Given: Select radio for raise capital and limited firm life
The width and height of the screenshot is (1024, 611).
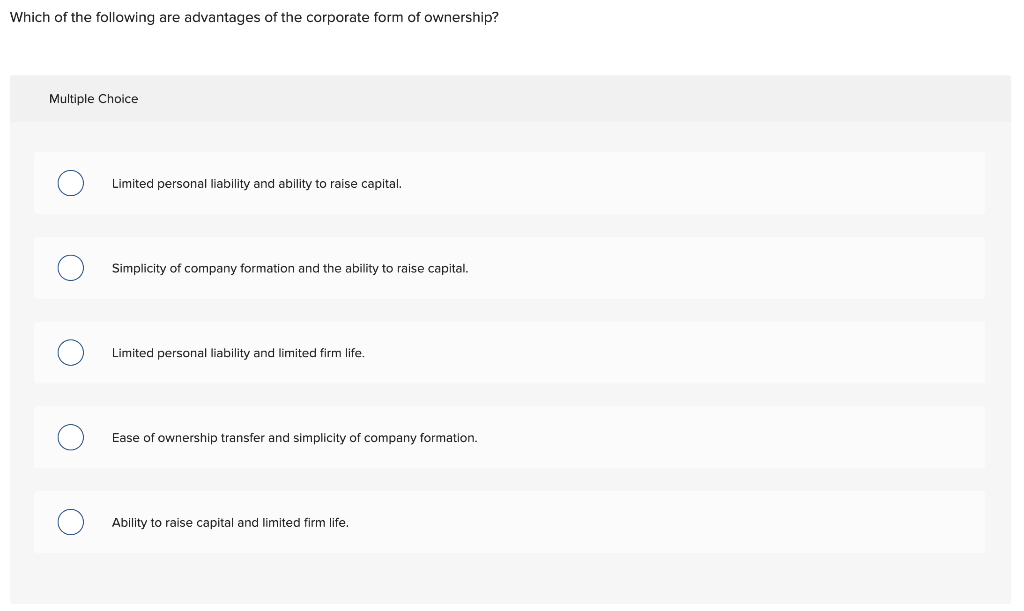Looking at the screenshot, I should tap(71, 522).
